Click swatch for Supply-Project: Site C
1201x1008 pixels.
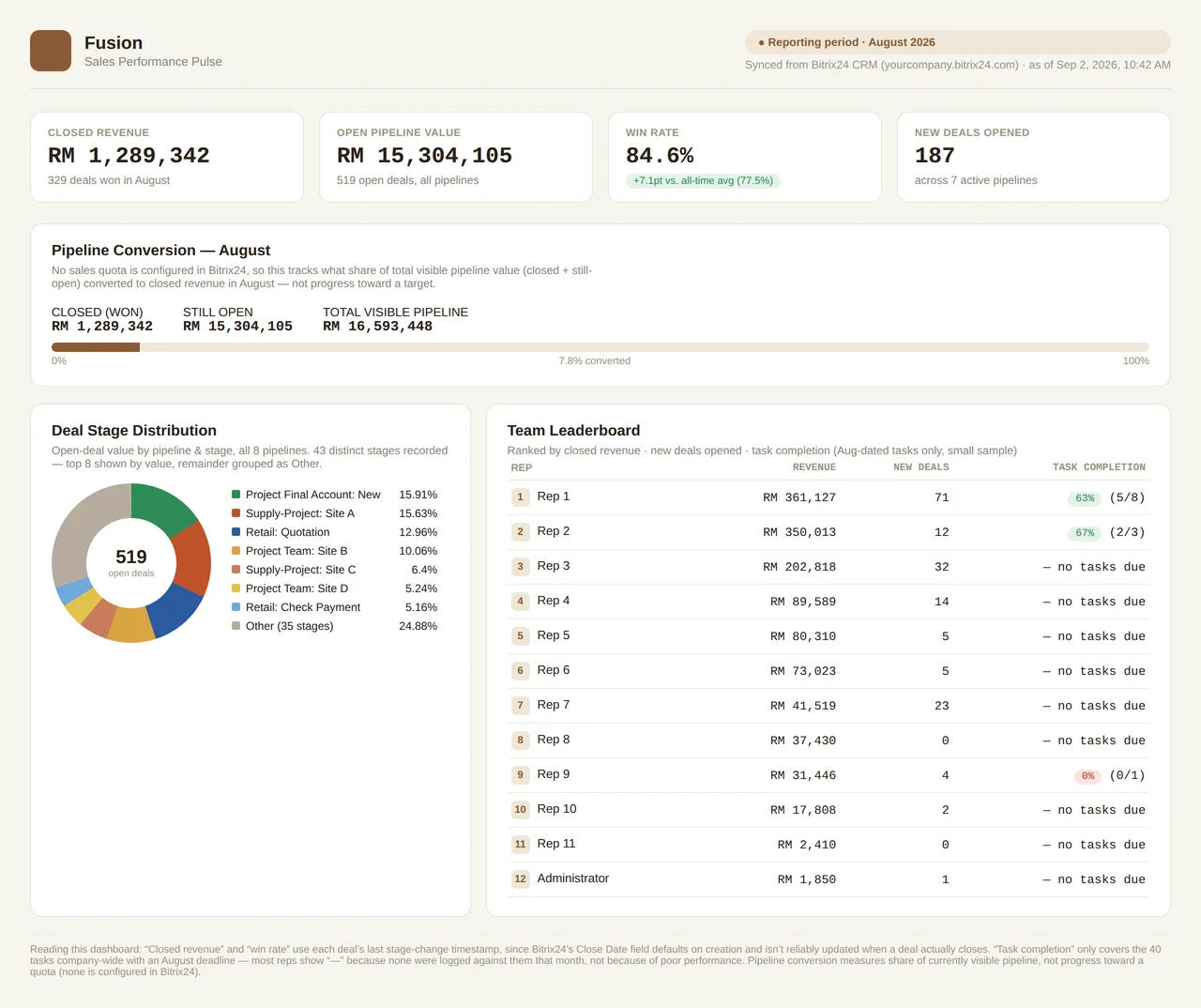[x=236, y=570]
